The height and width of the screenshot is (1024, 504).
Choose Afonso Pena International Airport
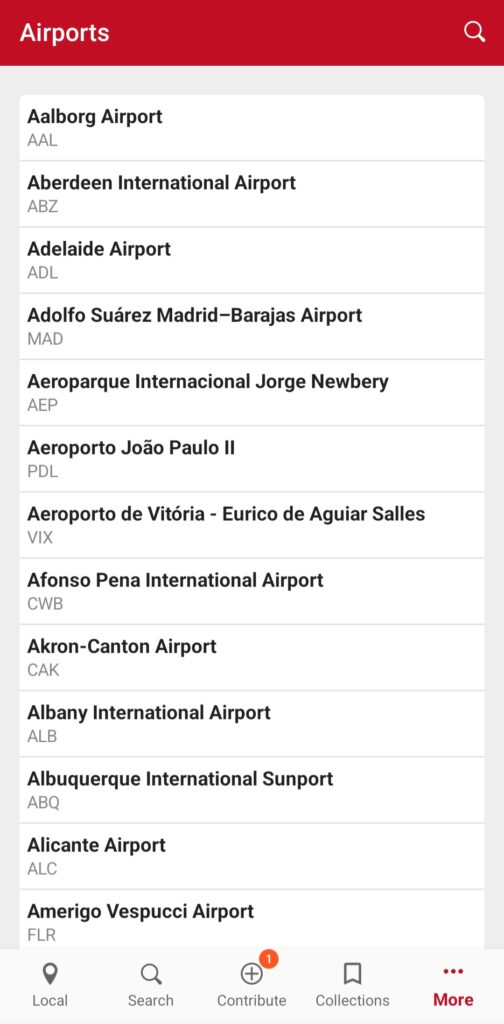(x=252, y=592)
